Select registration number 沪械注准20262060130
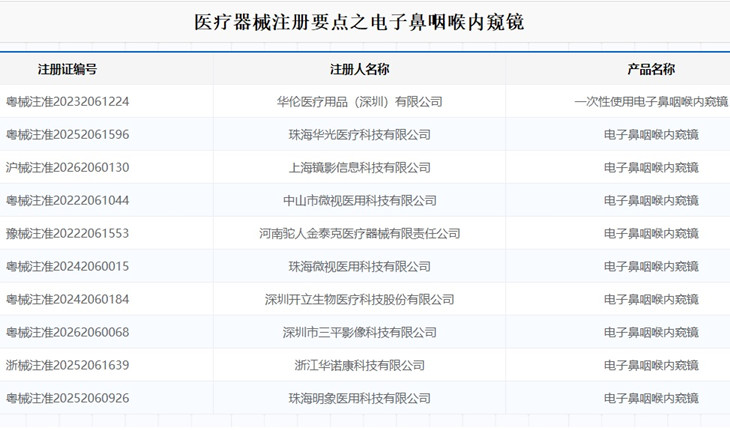Viewport: 730px width, 430px height. pyautogui.click(x=68, y=168)
